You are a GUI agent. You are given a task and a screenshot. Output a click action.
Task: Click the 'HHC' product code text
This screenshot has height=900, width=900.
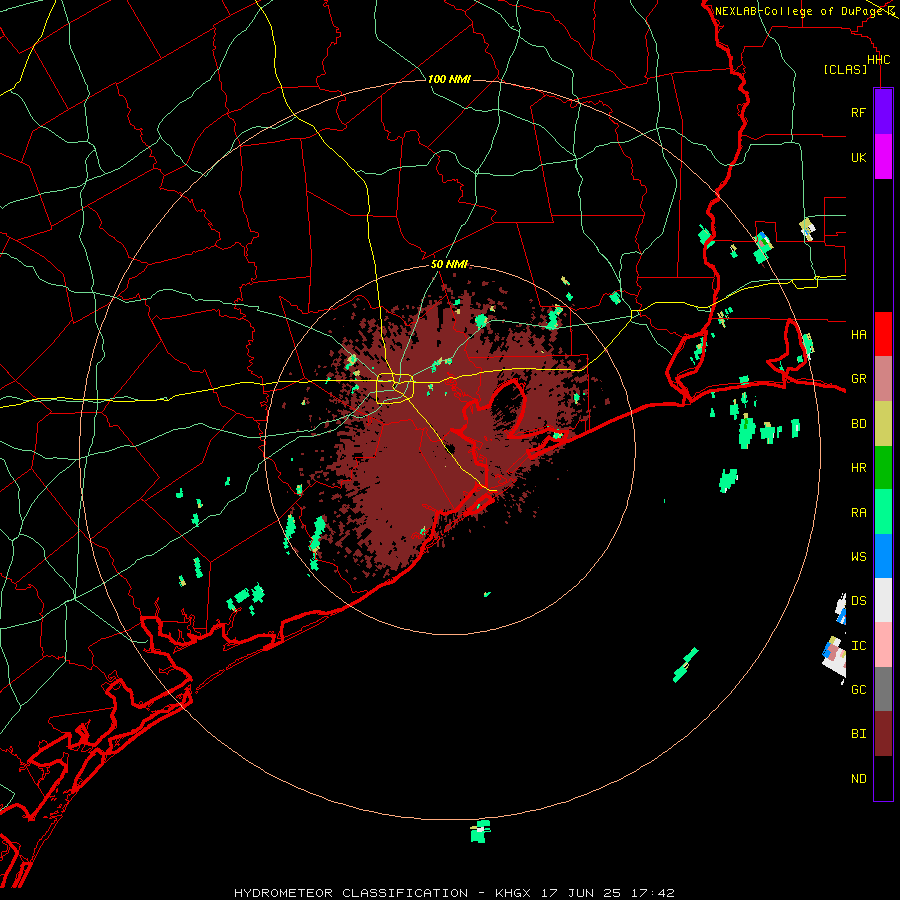878,60
